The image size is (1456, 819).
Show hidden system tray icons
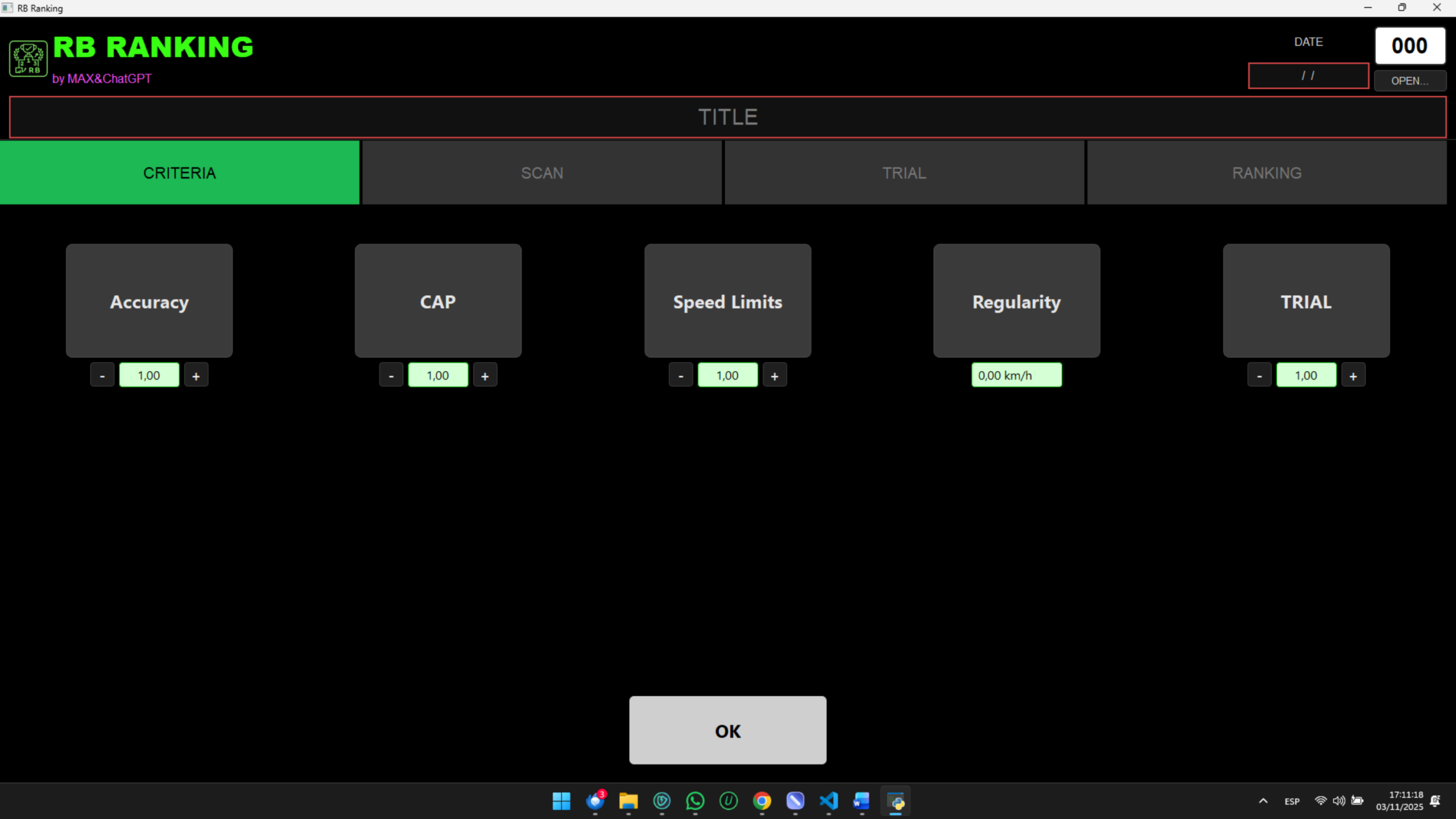click(1263, 801)
